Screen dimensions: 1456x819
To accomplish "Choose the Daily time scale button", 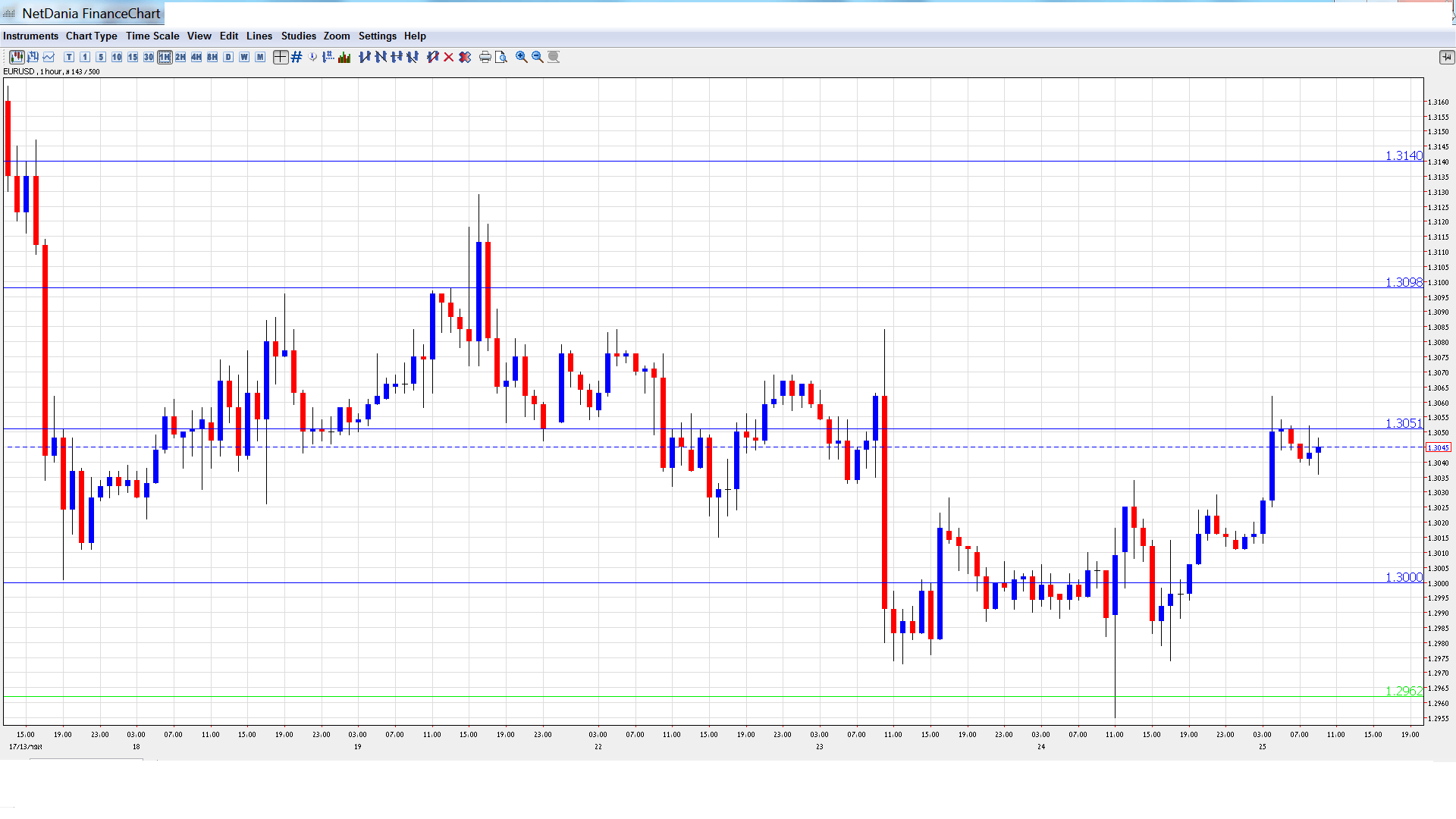I will pyautogui.click(x=228, y=57).
